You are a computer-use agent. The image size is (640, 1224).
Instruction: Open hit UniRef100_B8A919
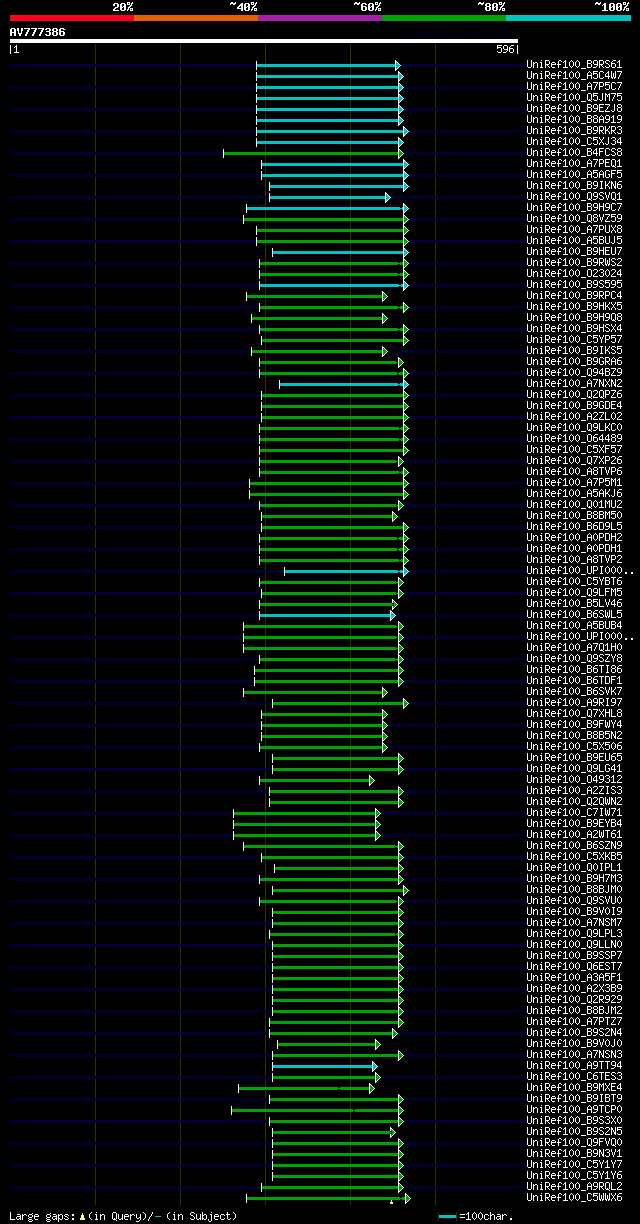pyautogui.click(x=574, y=119)
